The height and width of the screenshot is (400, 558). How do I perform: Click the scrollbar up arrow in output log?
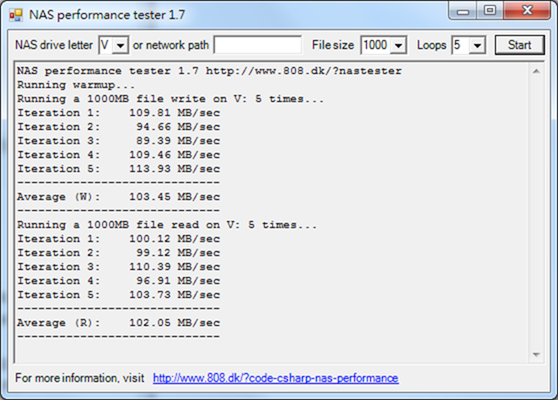[x=536, y=71]
